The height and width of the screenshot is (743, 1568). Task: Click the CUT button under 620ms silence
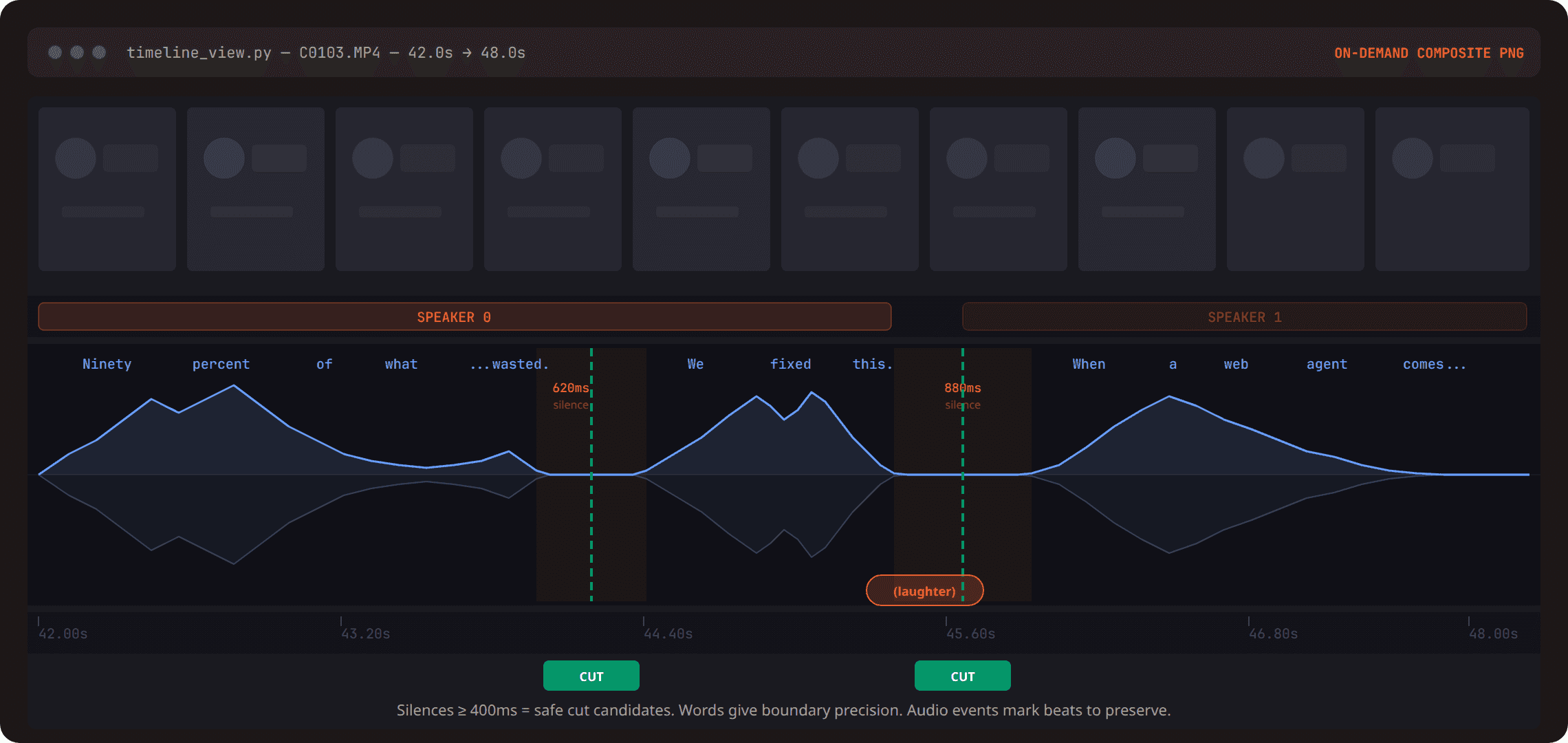[591, 676]
